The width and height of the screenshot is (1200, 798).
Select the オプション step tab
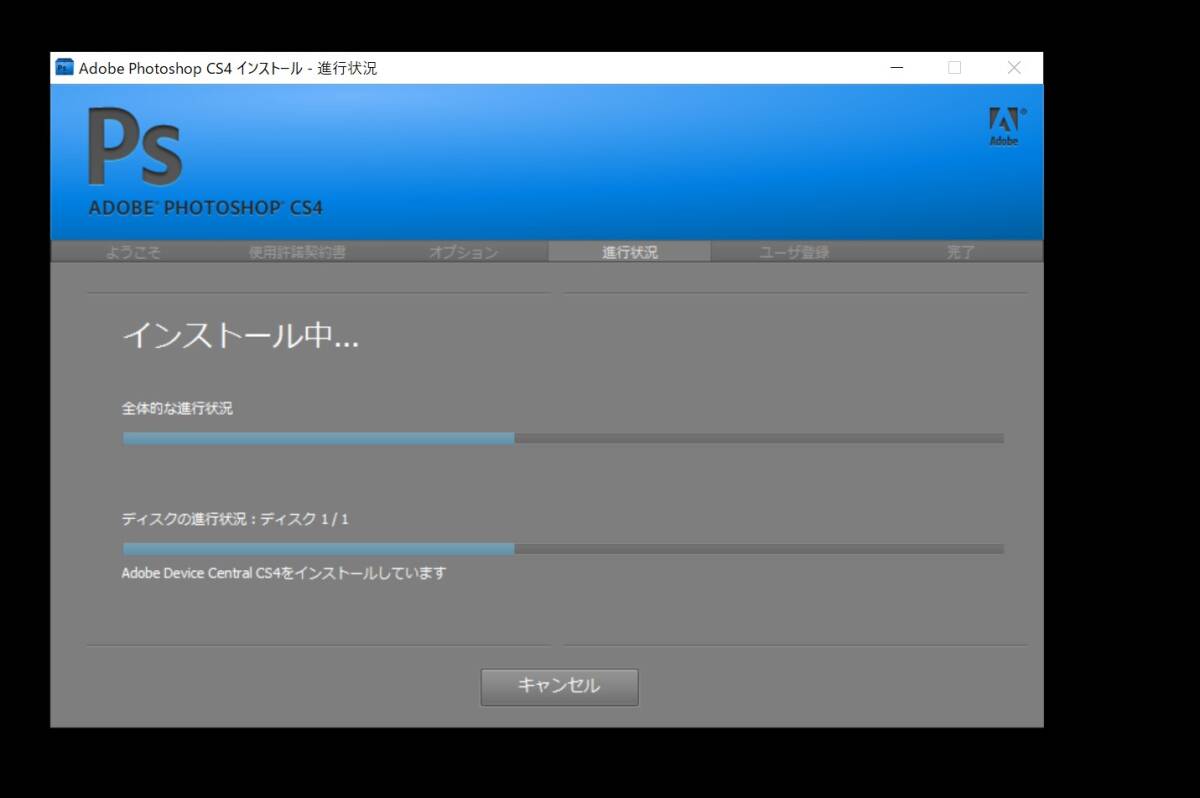point(463,252)
